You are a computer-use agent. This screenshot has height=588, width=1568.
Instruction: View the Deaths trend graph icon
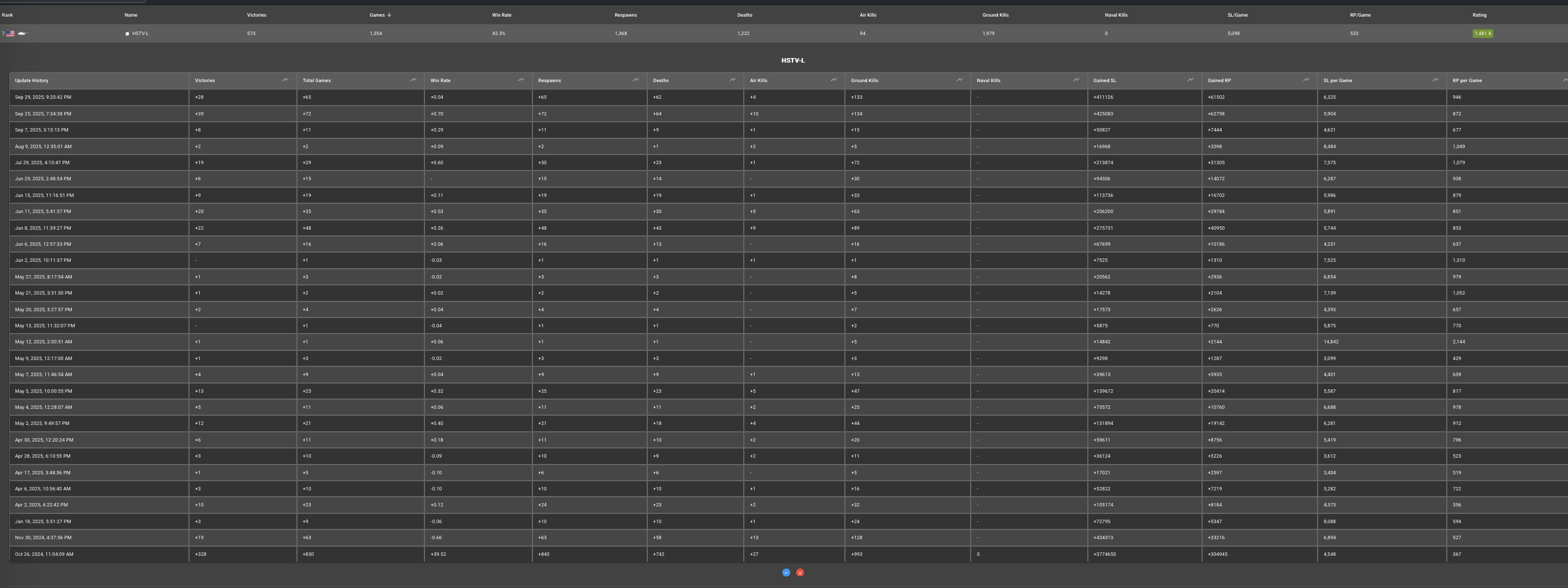click(732, 80)
